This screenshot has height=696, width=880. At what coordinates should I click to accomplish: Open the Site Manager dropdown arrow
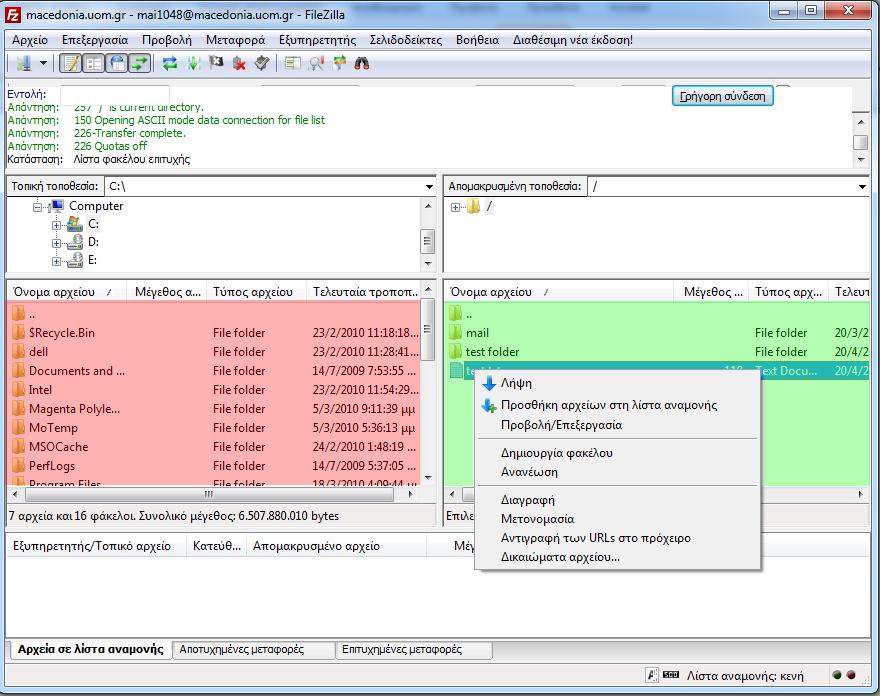(43, 63)
